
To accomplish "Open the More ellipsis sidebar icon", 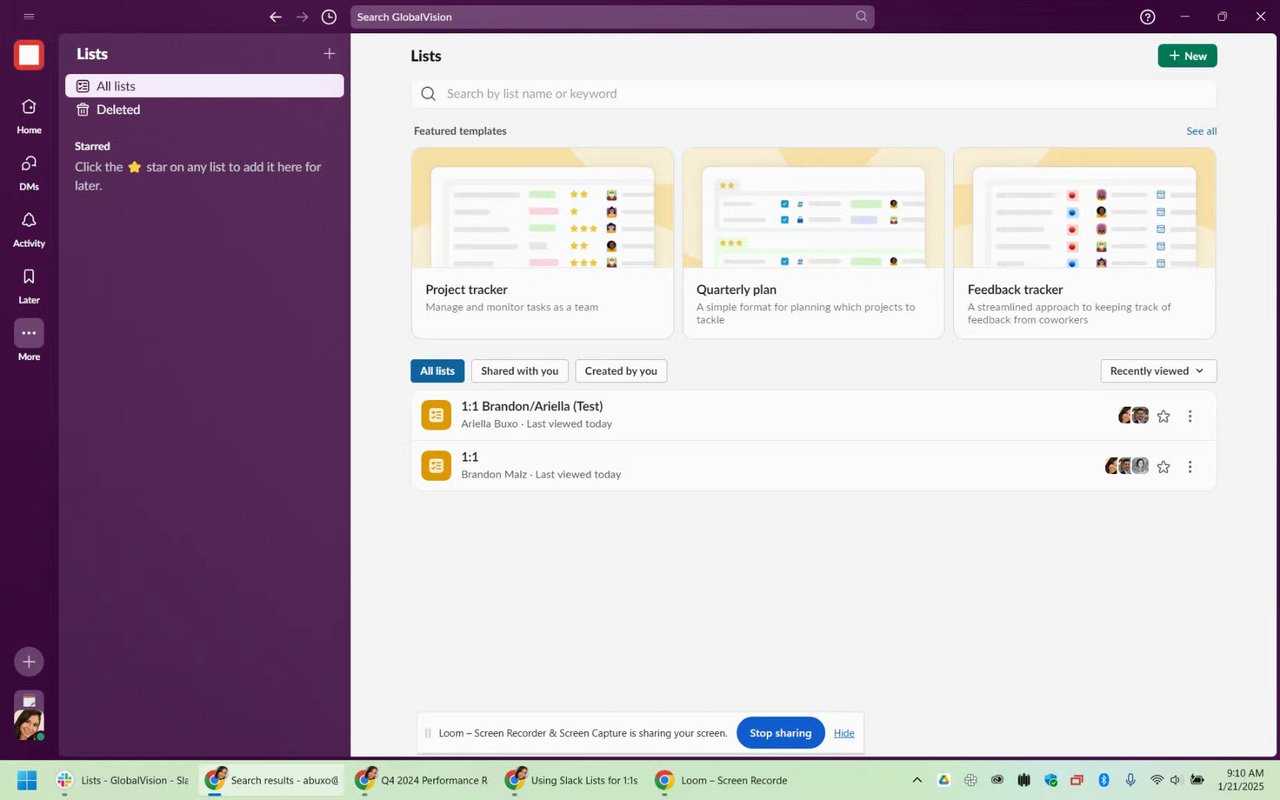I will tap(29, 333).
